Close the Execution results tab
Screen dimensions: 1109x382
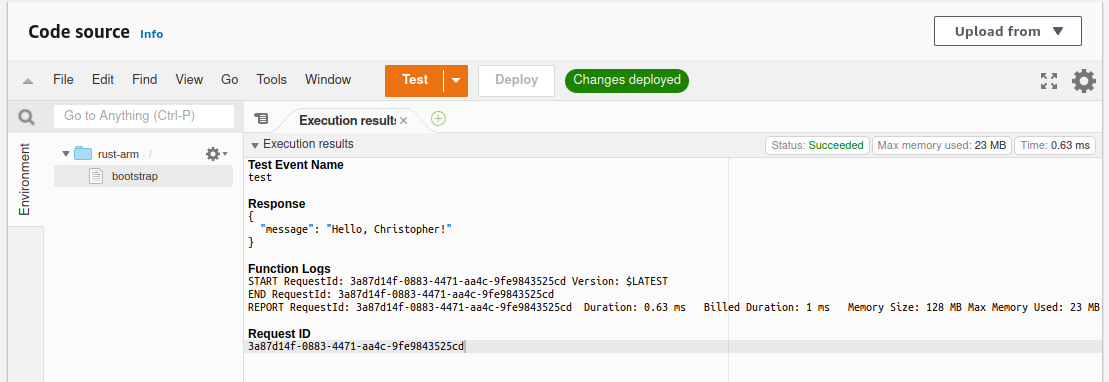[x=403, y=120]
